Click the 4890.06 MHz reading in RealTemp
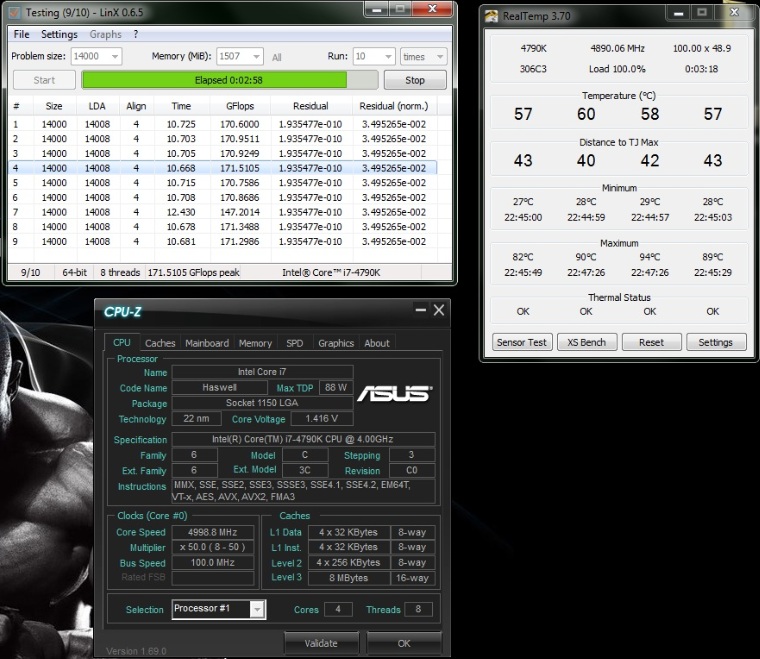 (x=618, y=48)
